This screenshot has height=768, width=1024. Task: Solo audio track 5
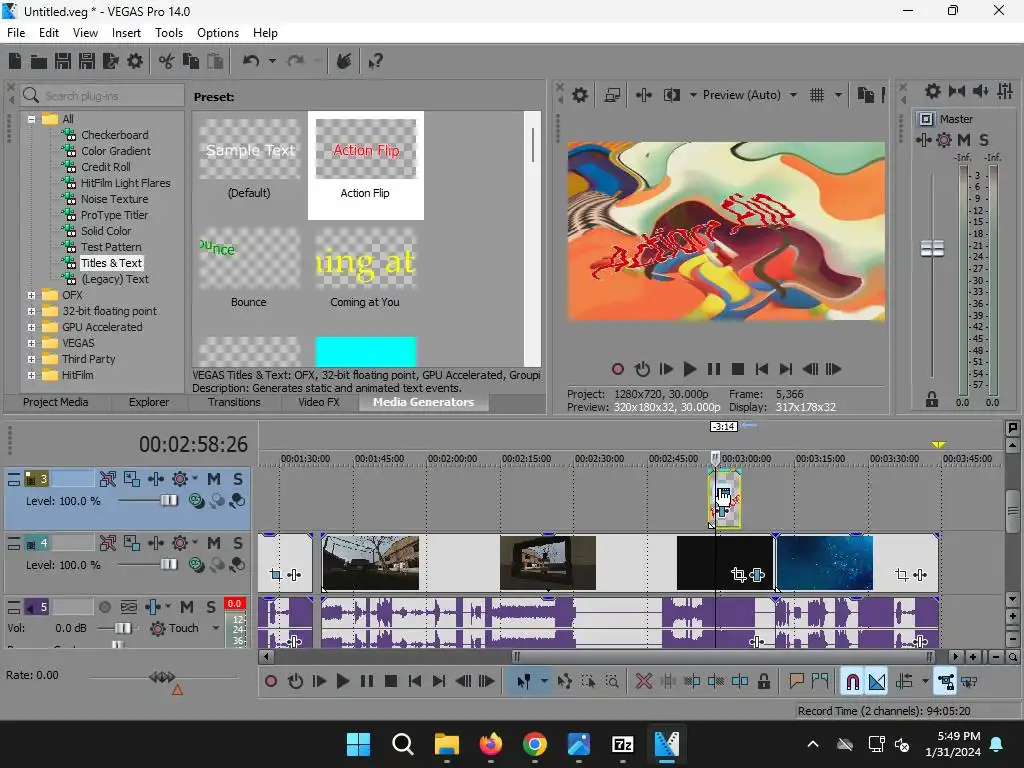210,607
